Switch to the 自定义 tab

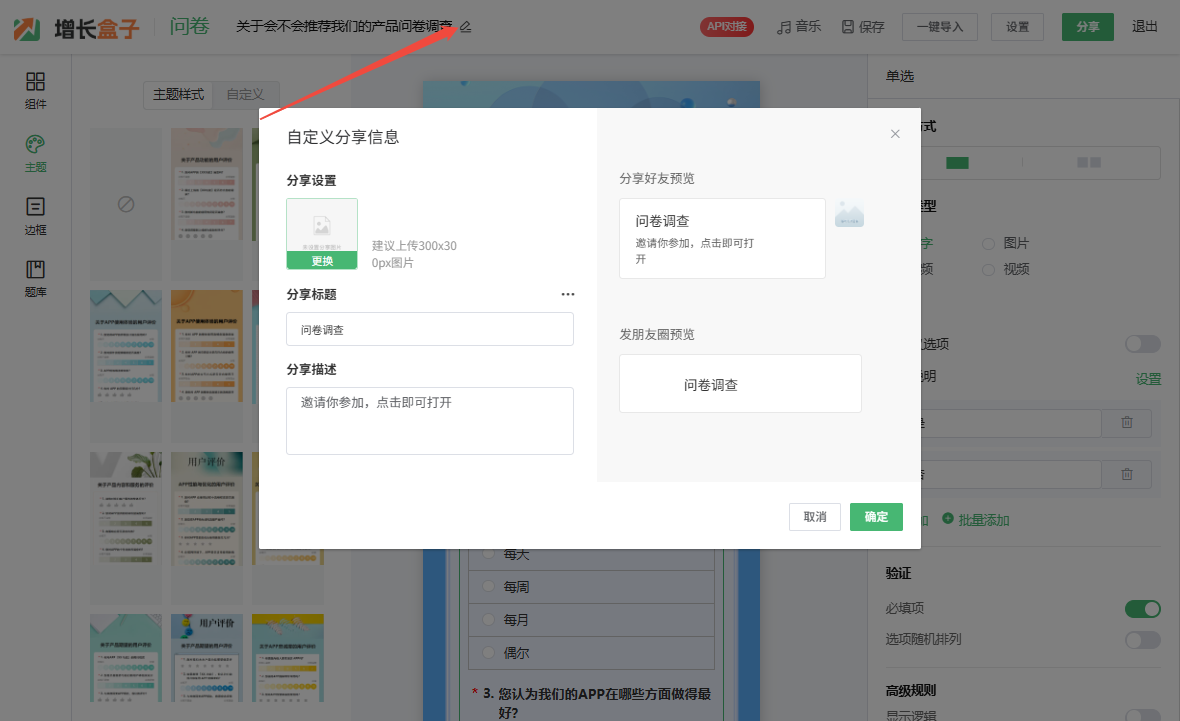(x=245, y=95)
